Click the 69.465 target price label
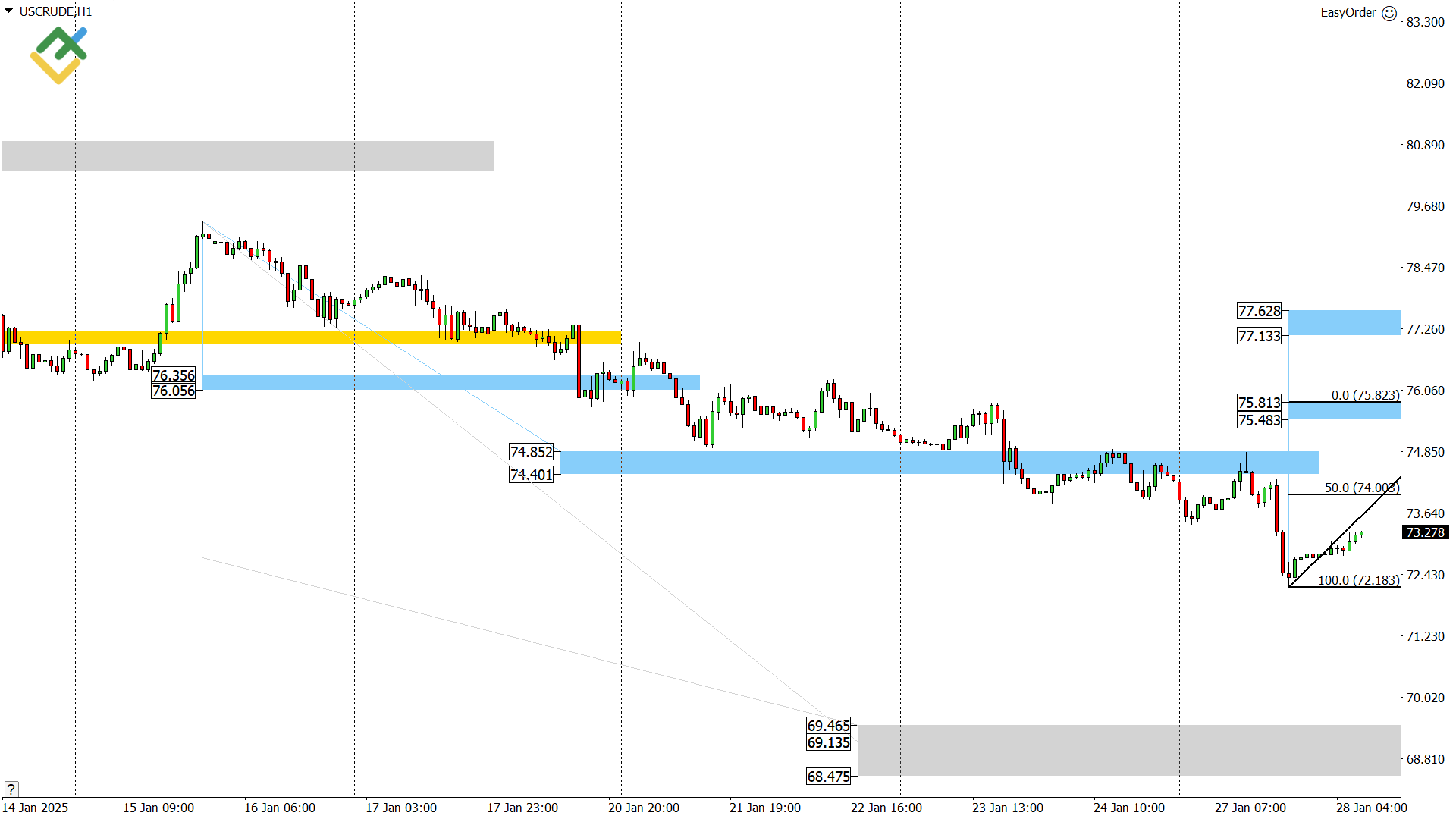Viewport: 1456px width, 819px height. tap(828, 726)
